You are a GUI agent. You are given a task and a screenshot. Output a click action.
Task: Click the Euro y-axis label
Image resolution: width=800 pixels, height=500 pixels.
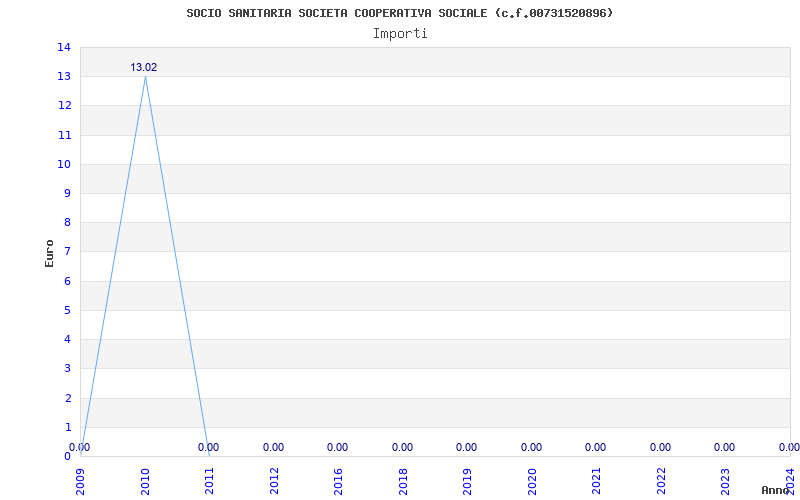click(x=49, y=253)
